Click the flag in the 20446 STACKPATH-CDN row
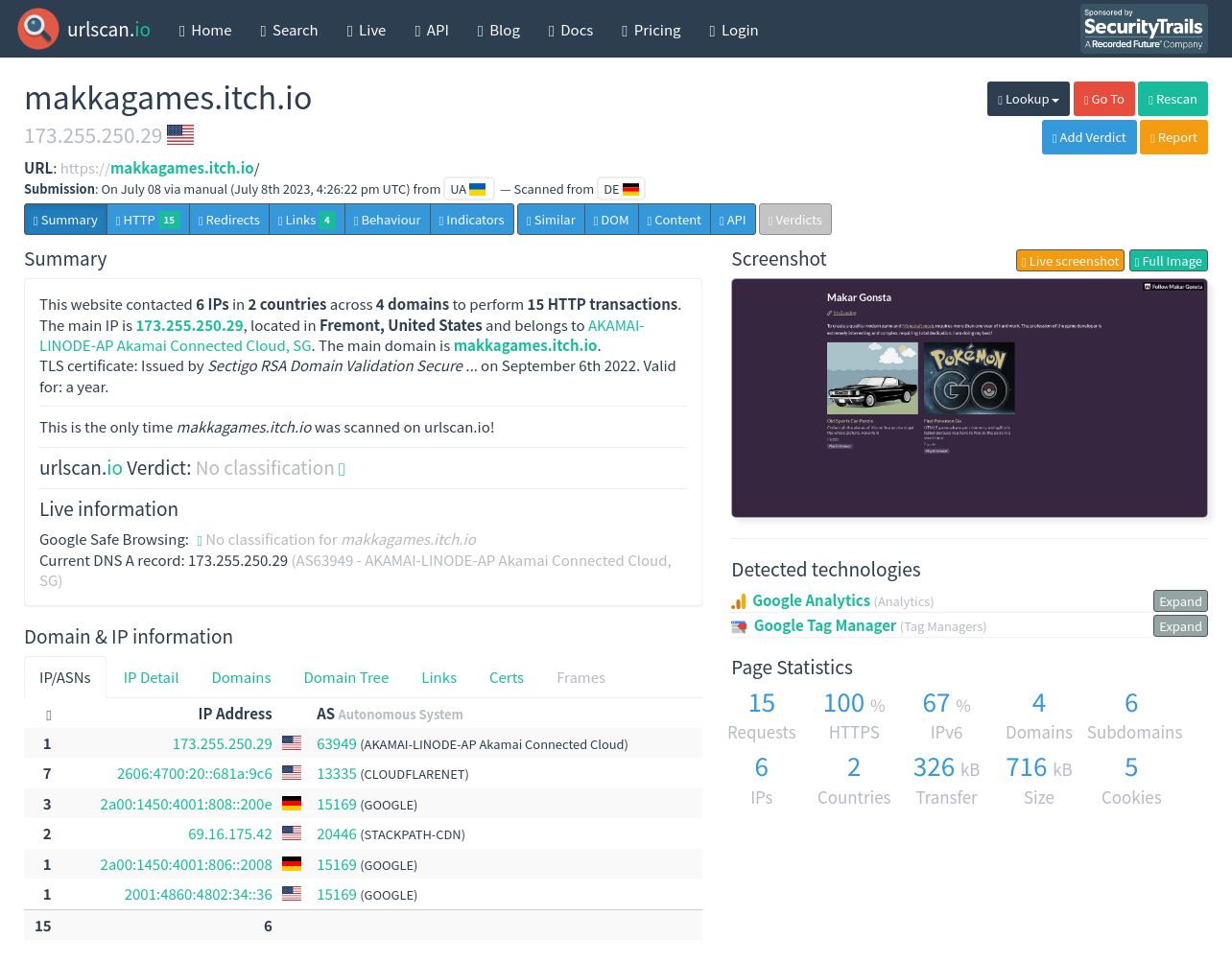 [x=292, y=833]
